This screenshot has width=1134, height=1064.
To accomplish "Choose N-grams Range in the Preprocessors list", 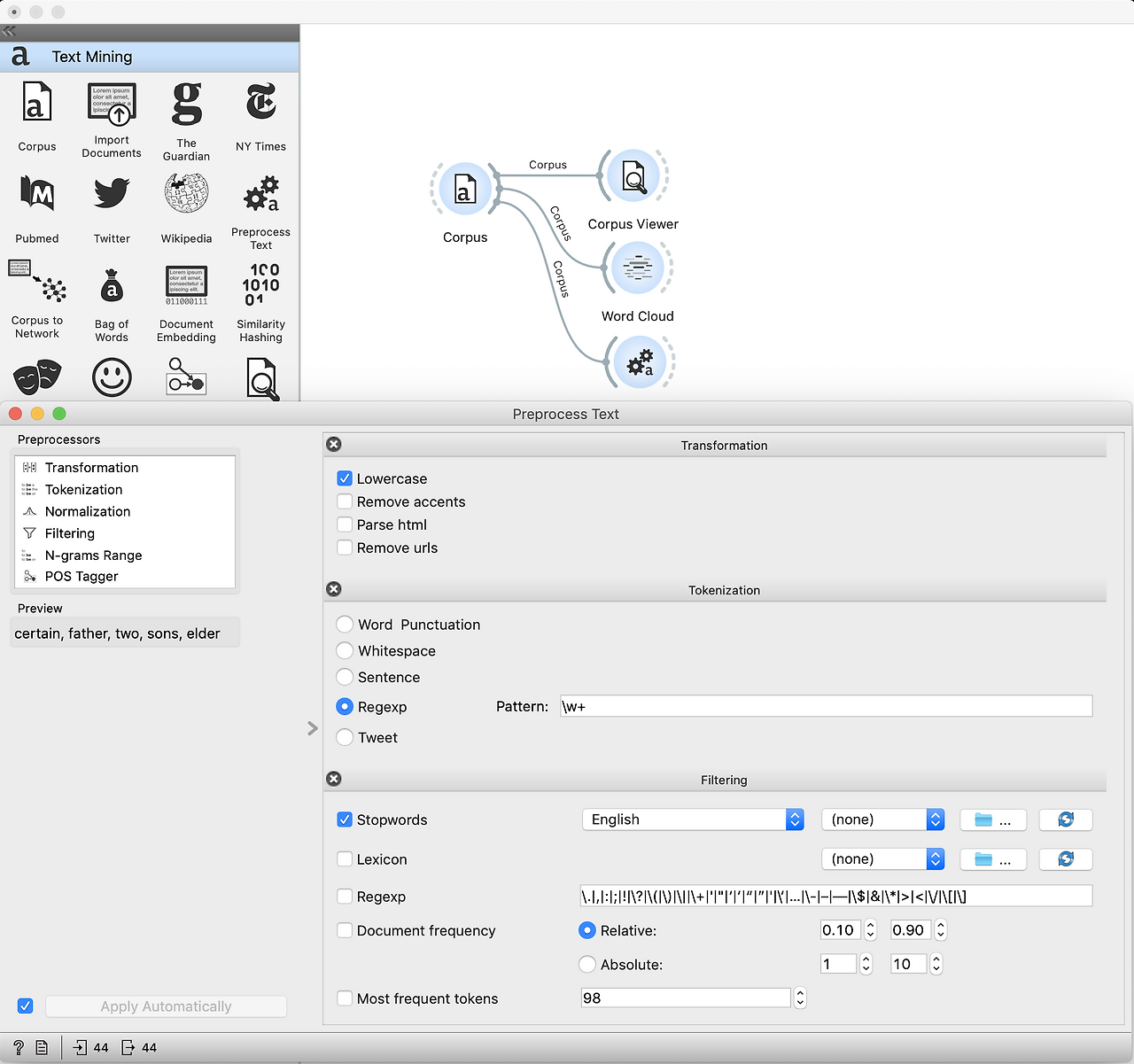I will pos(125,555).
